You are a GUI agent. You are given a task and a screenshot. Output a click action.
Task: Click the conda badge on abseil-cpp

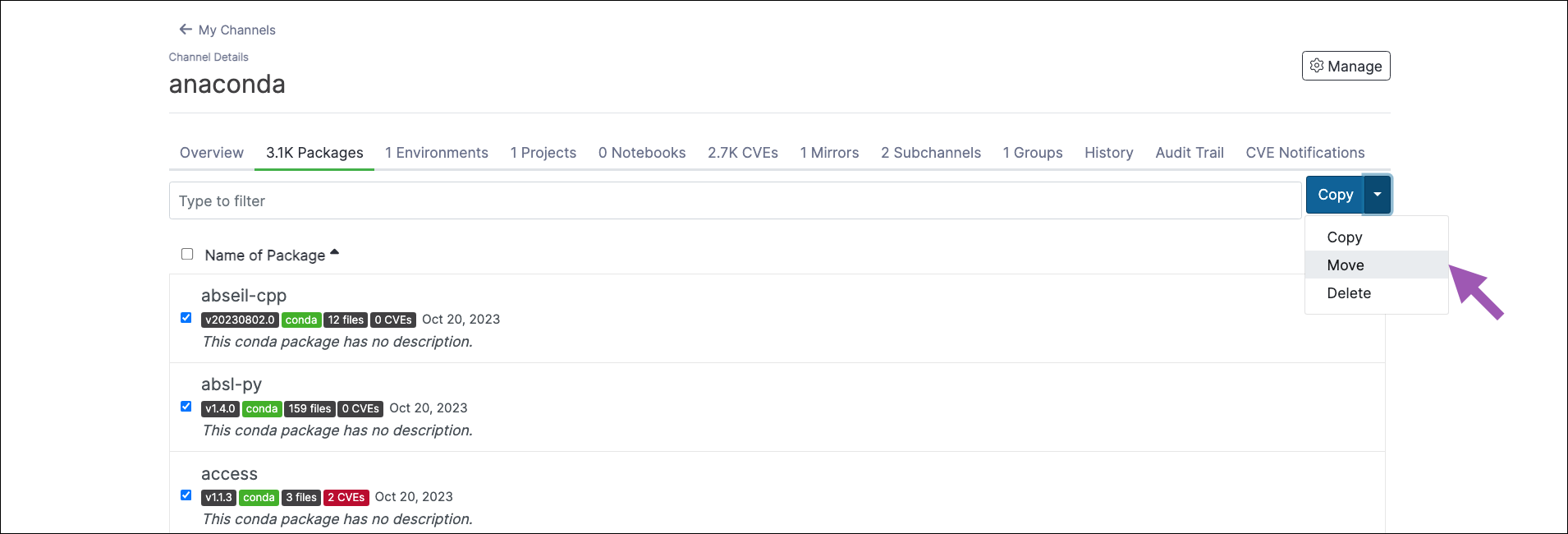pyautogui.click(x=301, y=320)
